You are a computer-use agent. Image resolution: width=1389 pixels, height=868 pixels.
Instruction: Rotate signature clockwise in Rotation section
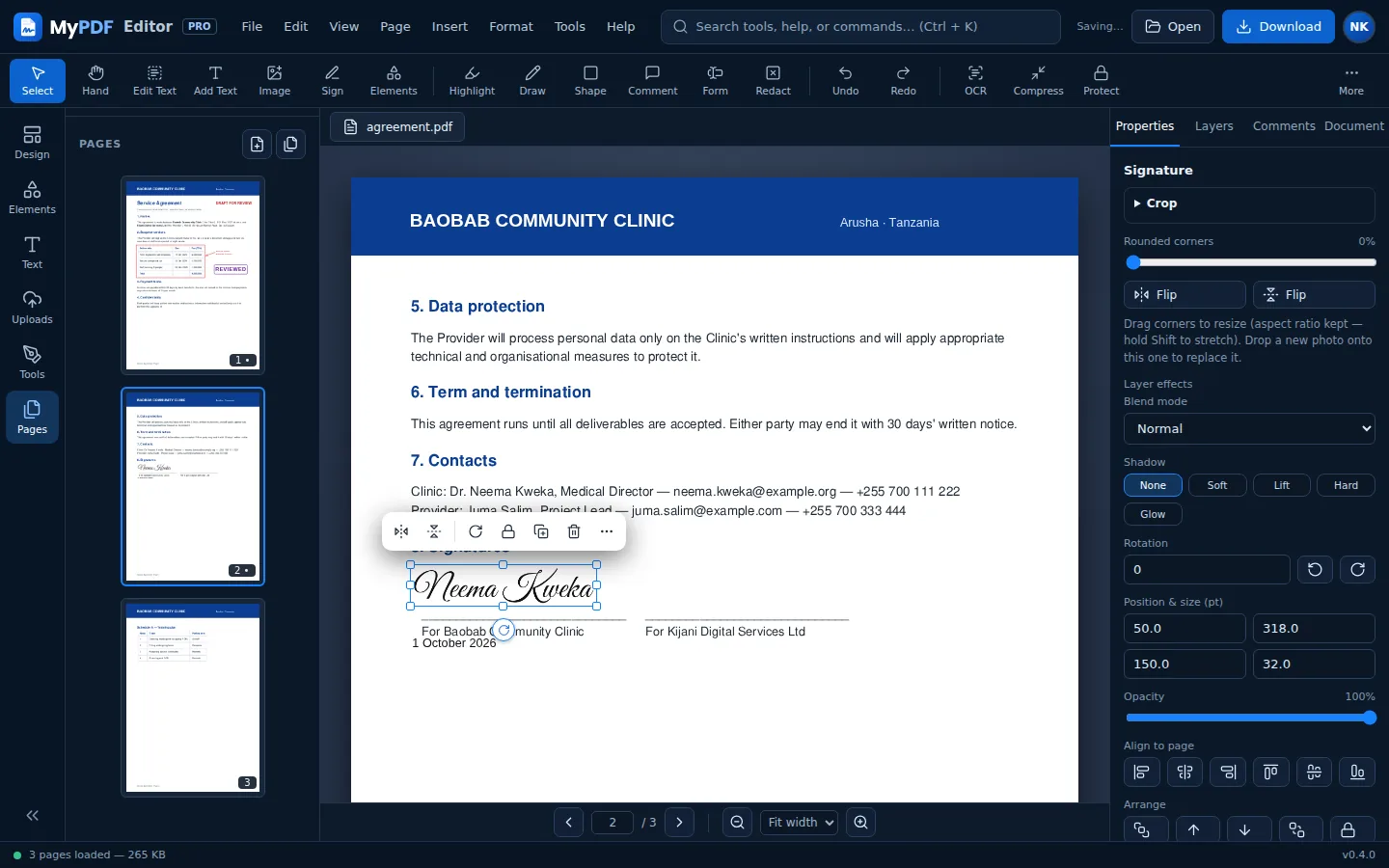1357,569
